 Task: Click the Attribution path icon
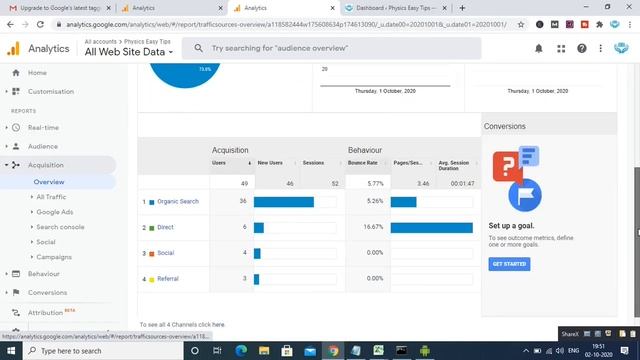[x=16, y=313]
